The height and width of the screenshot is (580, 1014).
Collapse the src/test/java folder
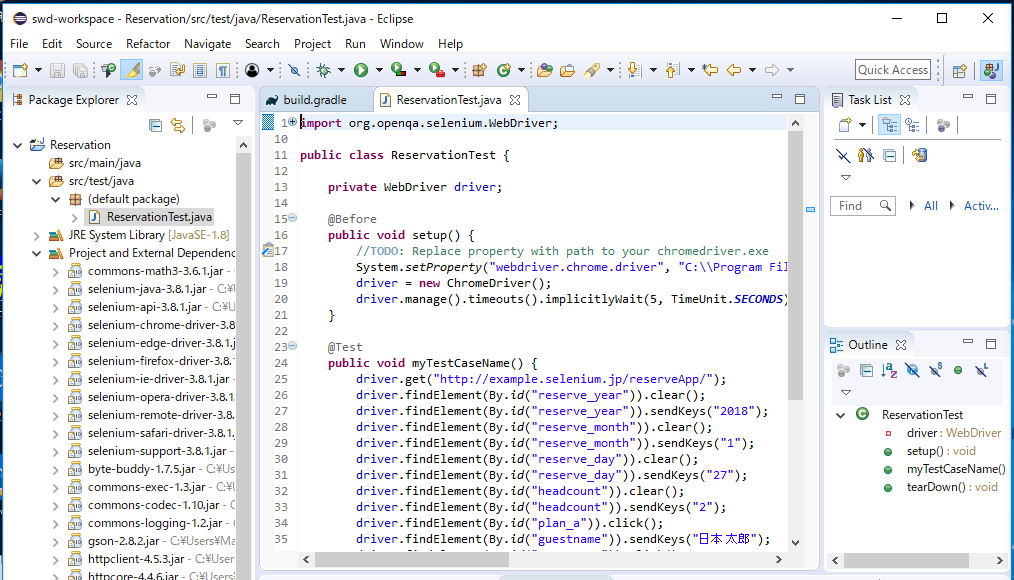coord(37,182)
